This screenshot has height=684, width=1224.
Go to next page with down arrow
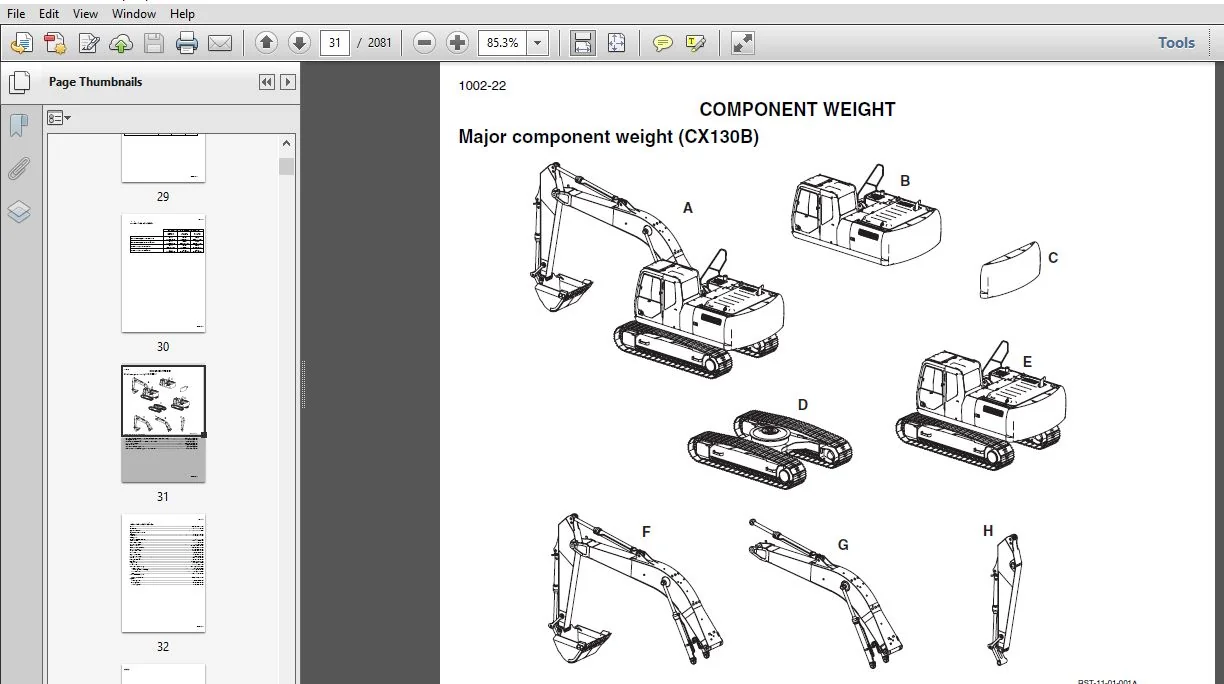[x=299, y=42]
